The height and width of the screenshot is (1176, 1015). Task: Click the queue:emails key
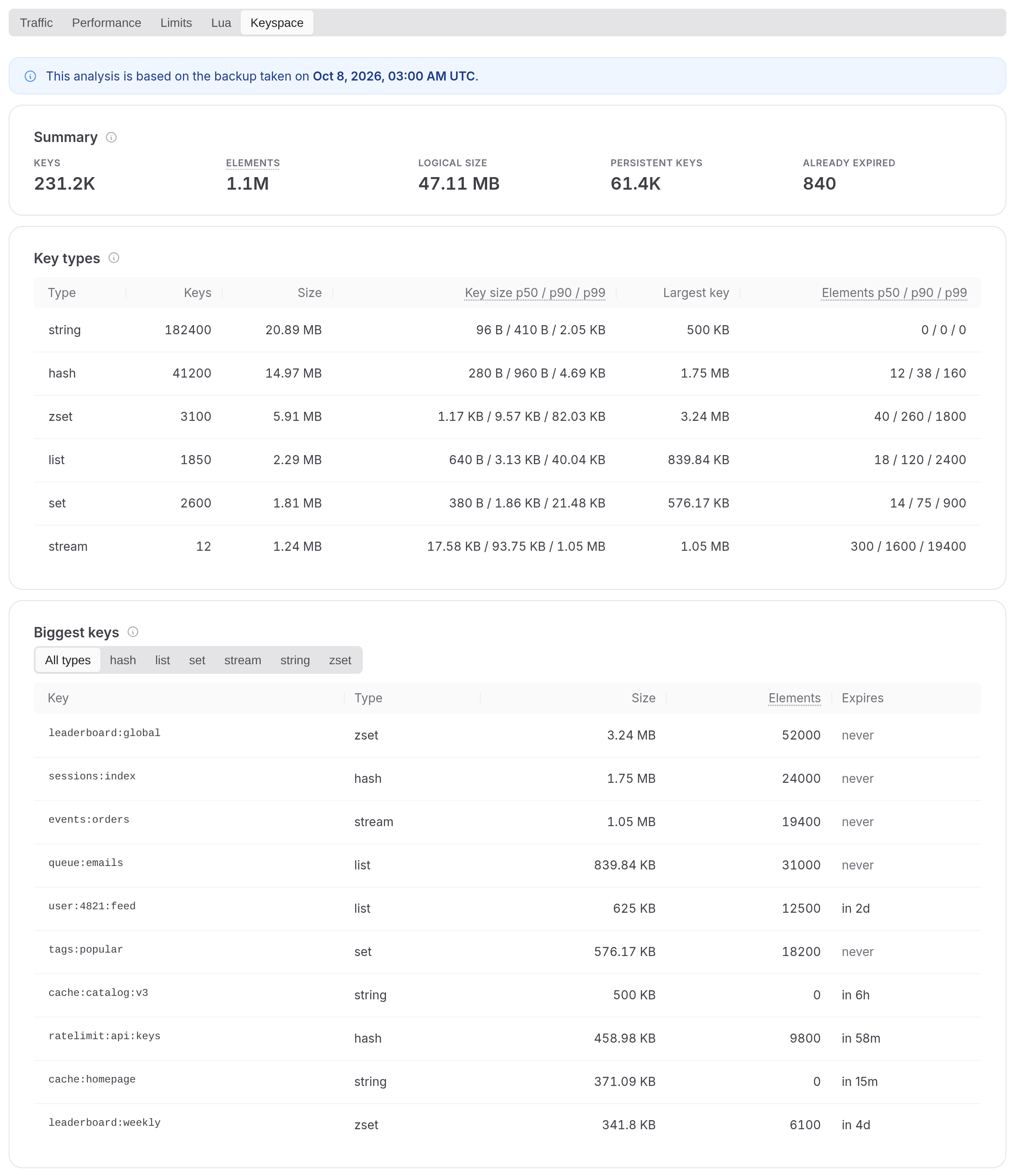tap(86, 863)
